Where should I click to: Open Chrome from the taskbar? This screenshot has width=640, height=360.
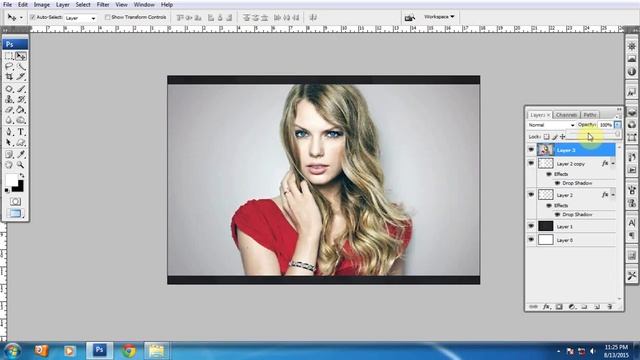click(x=129, y=351)
